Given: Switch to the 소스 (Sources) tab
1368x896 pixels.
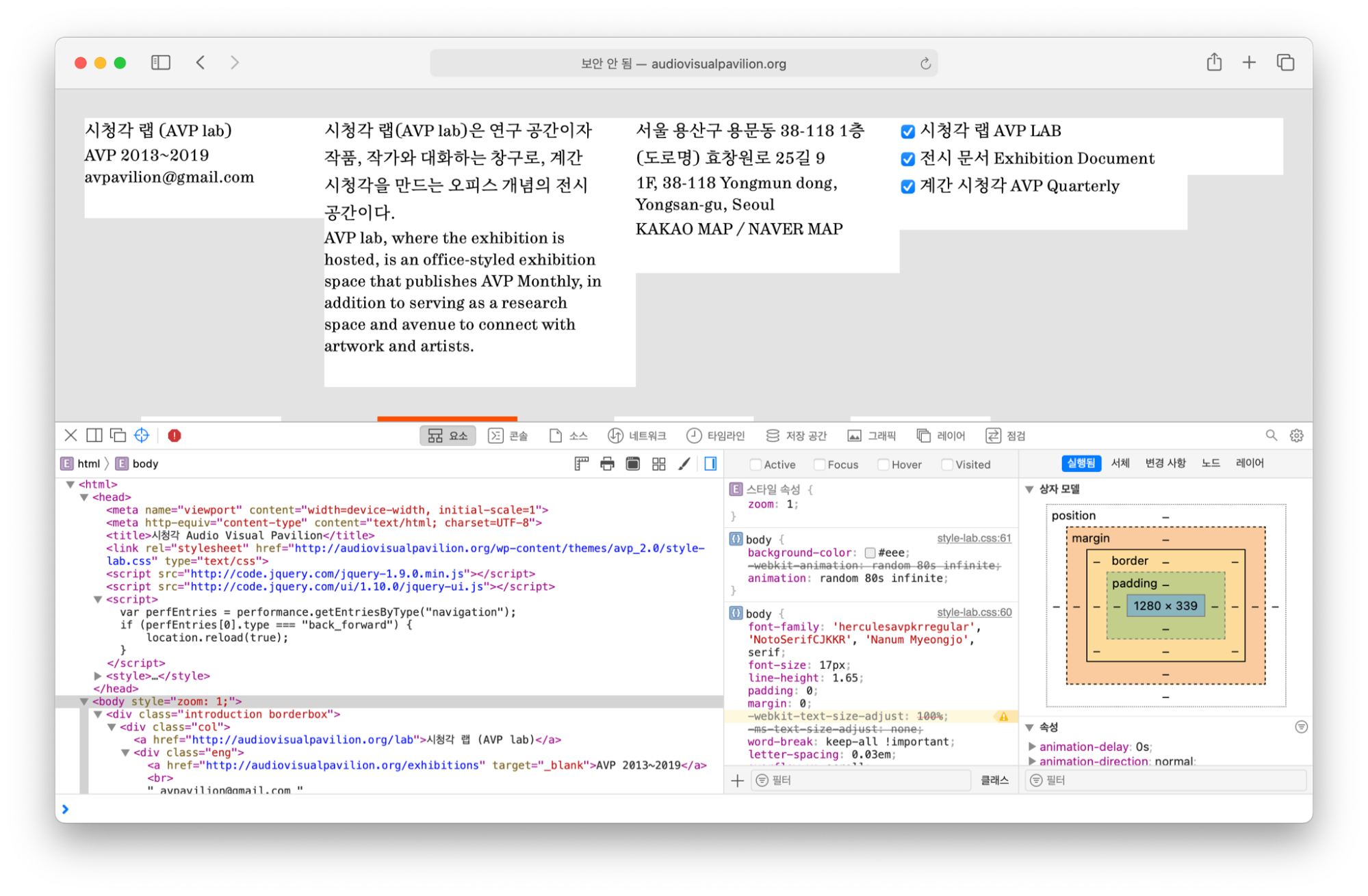Looking at the screenshot, I should coord(568,436).
